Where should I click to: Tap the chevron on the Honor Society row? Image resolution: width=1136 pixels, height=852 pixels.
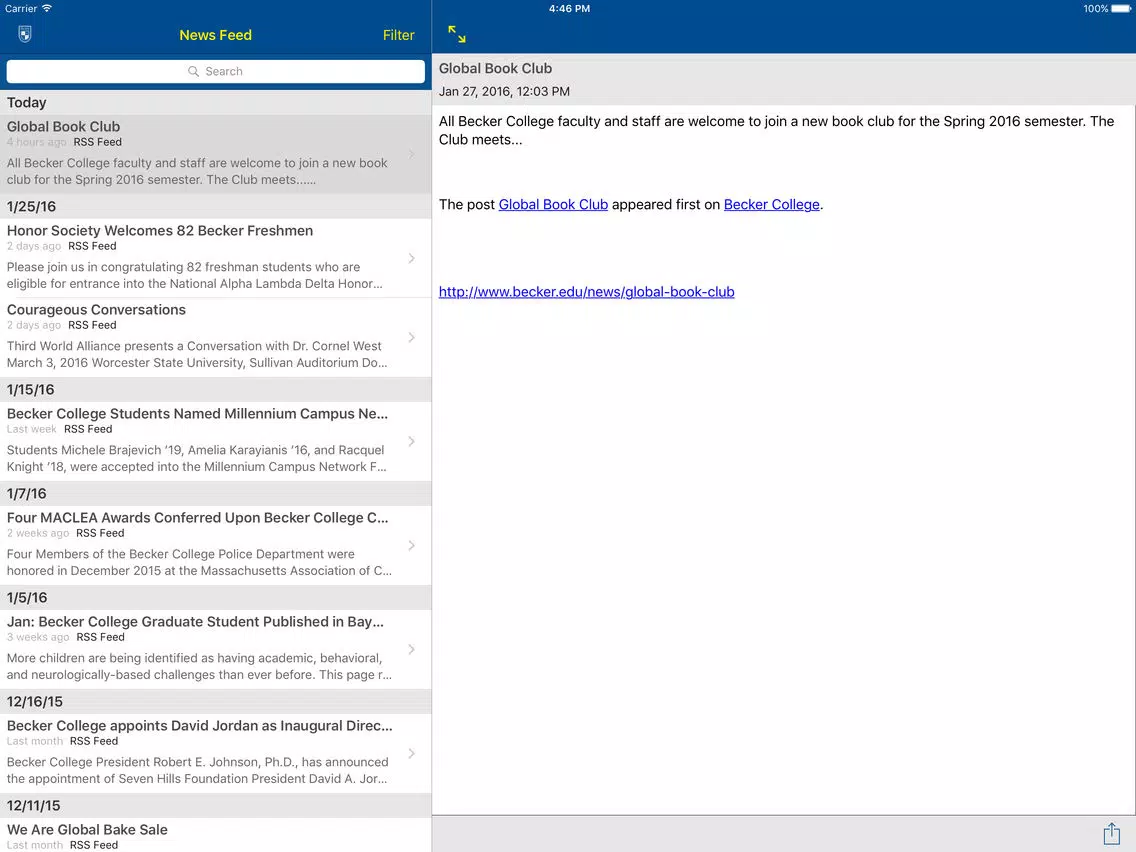[412, 259]
